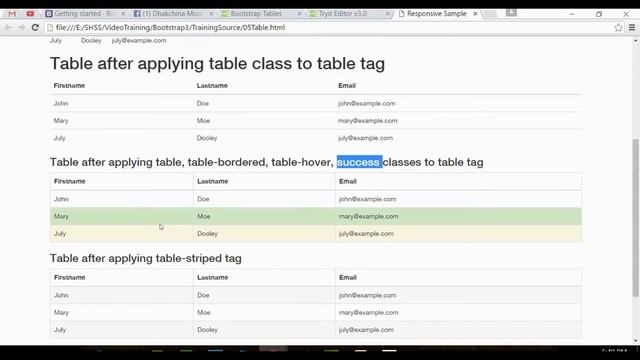Click 'john@example.com' in the first table
This screenshot has width=640, height=360.
367,104
